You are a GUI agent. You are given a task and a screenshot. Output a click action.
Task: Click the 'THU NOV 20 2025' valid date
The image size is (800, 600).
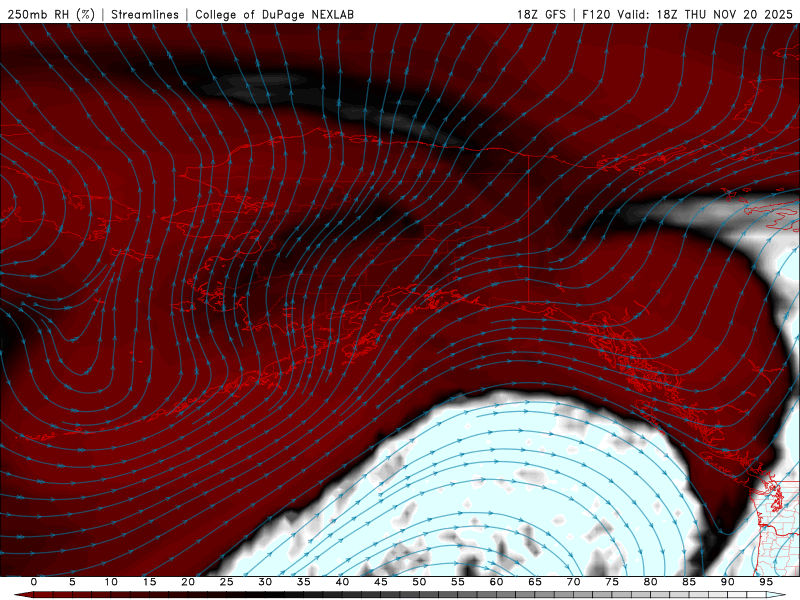pos(738,14)
